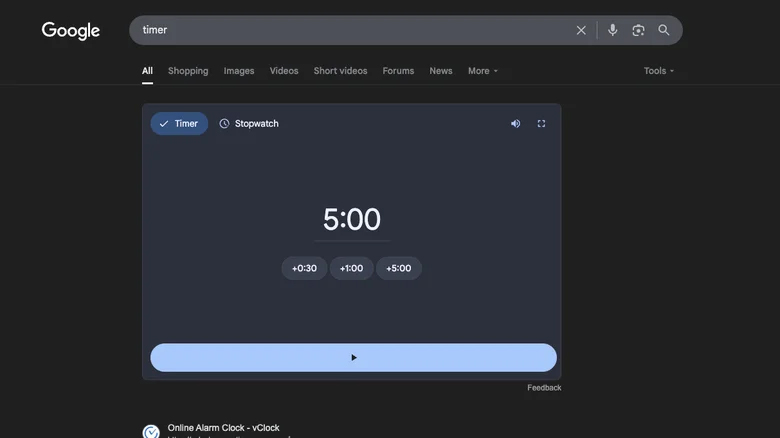
Task: Select the Timer mode chip
Action: click(179, 124)
